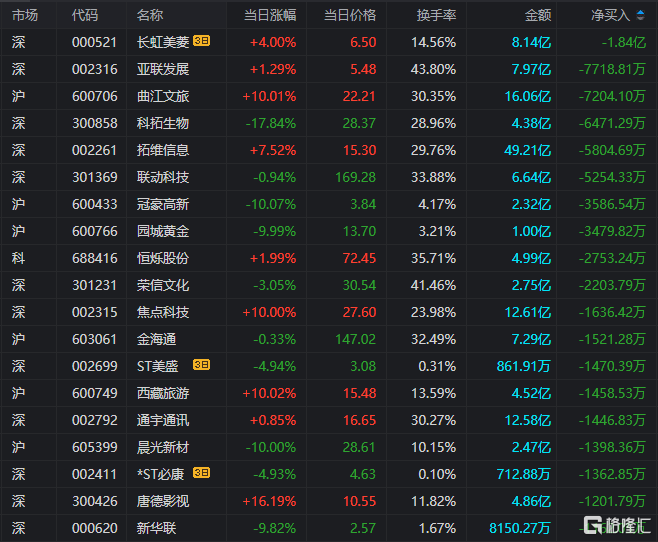Open stock 新华联

pos(157,528)
